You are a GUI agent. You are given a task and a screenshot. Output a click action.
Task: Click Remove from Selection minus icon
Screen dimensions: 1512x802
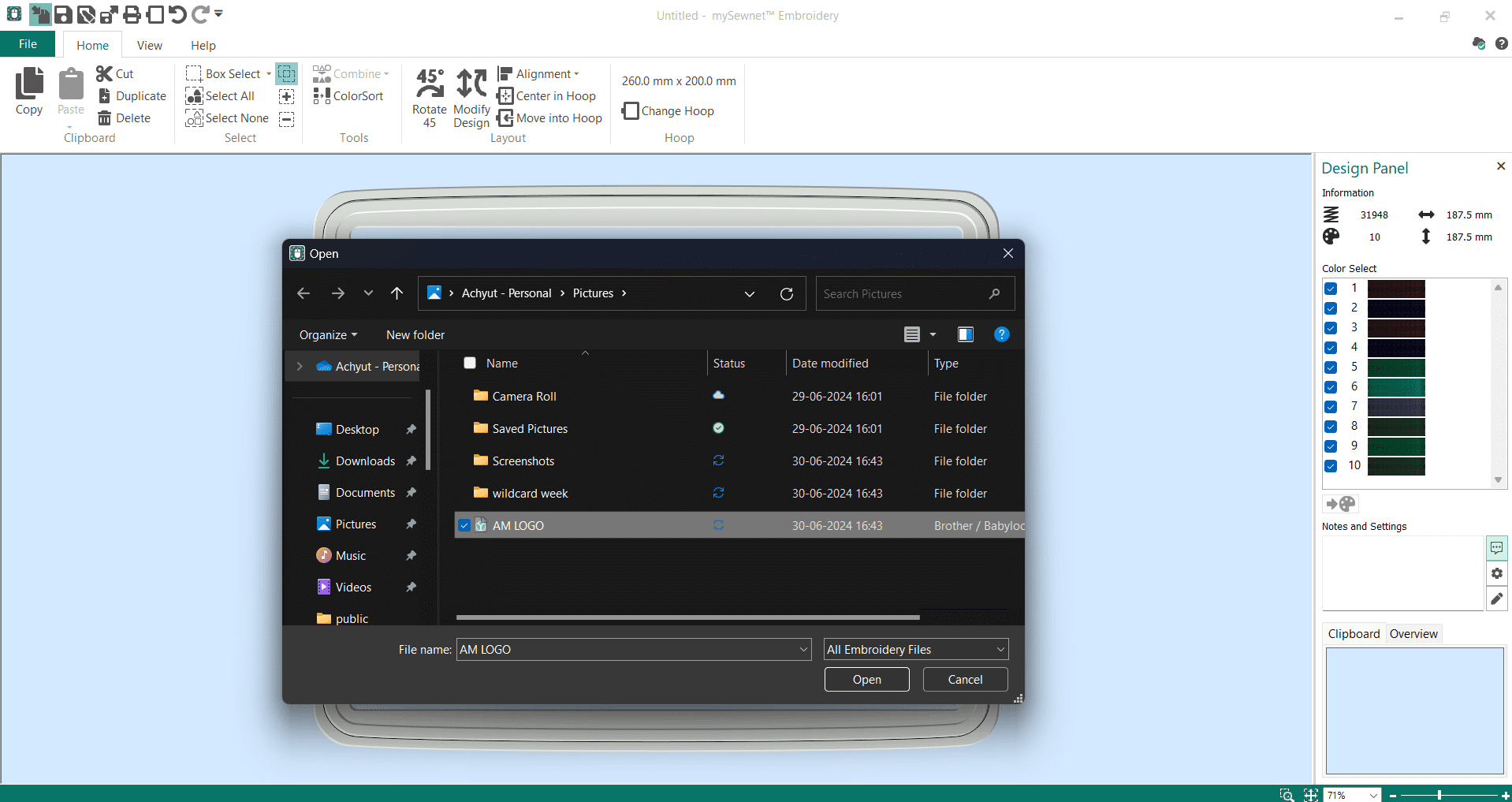pyautogui.click(x=287, y=119)
